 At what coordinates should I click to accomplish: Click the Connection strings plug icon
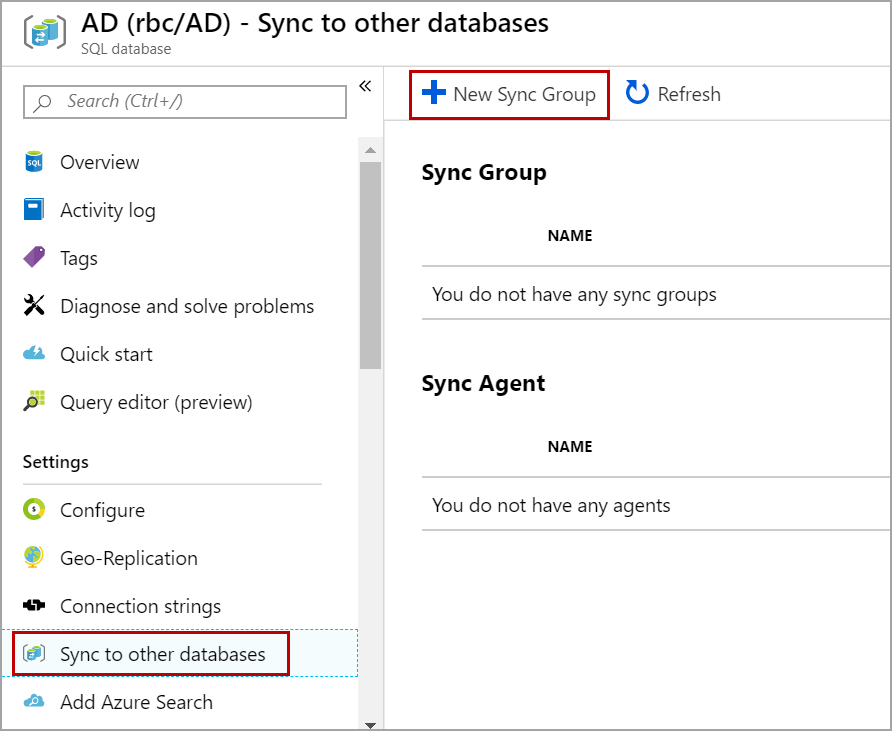(x=34, y=606)
